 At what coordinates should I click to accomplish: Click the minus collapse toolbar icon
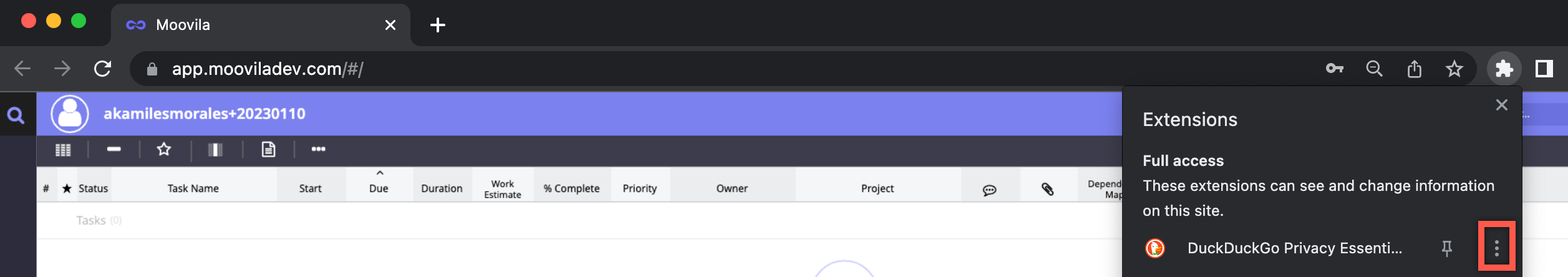[114, 149]
